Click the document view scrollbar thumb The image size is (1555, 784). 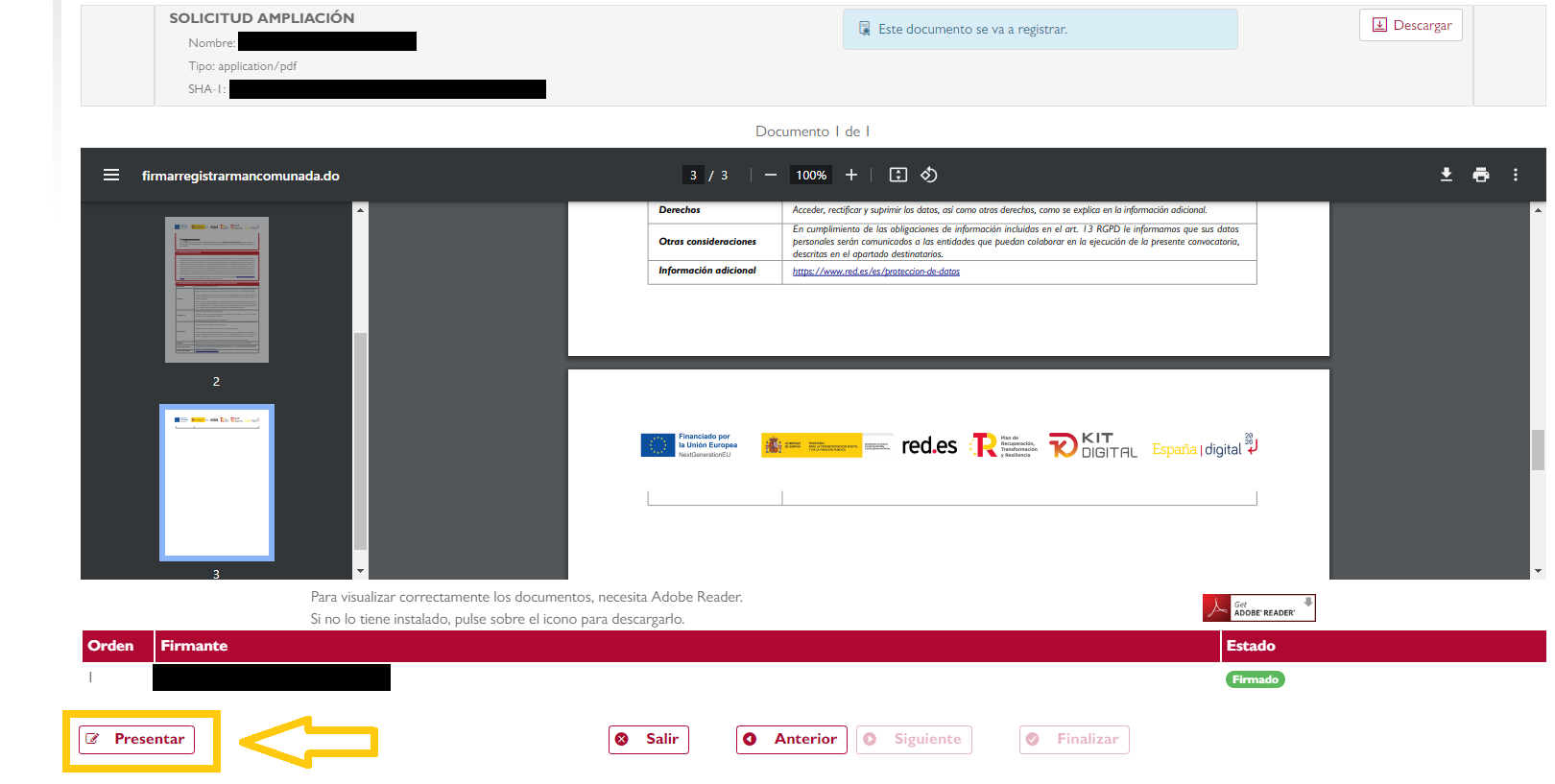[x=1538, y=450]
